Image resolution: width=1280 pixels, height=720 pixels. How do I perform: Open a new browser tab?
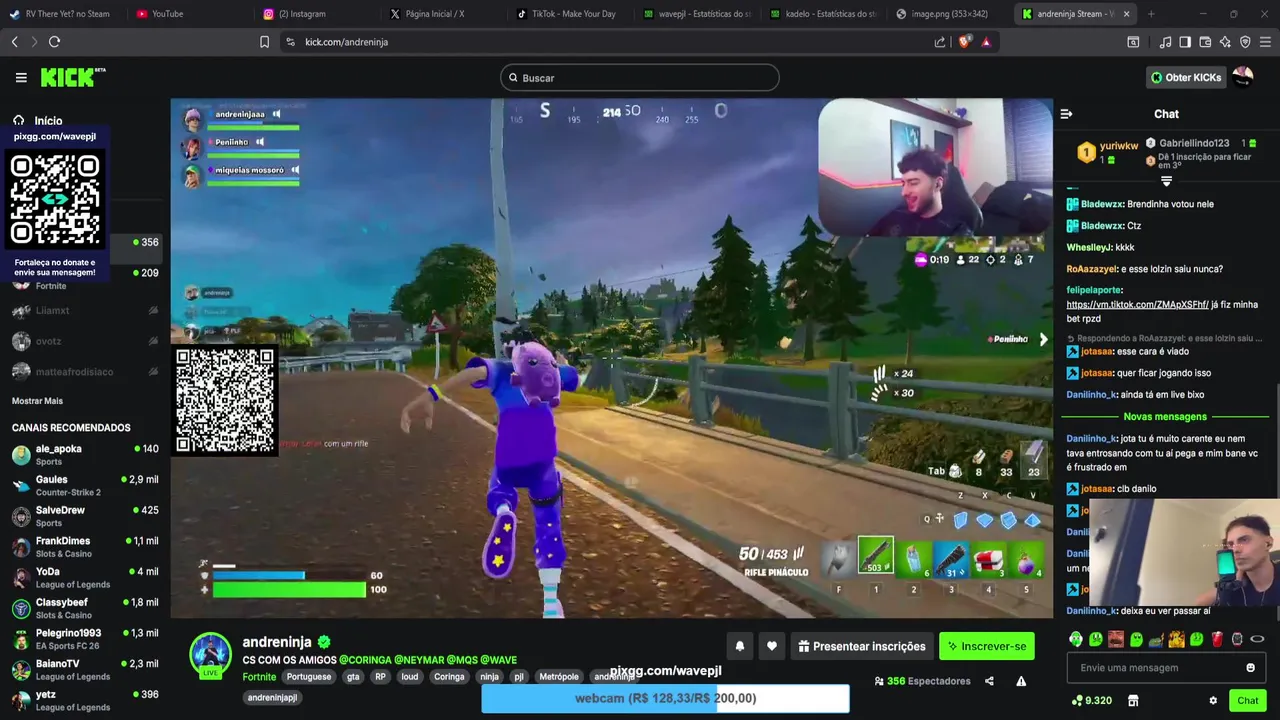(x=1151, y=14)
